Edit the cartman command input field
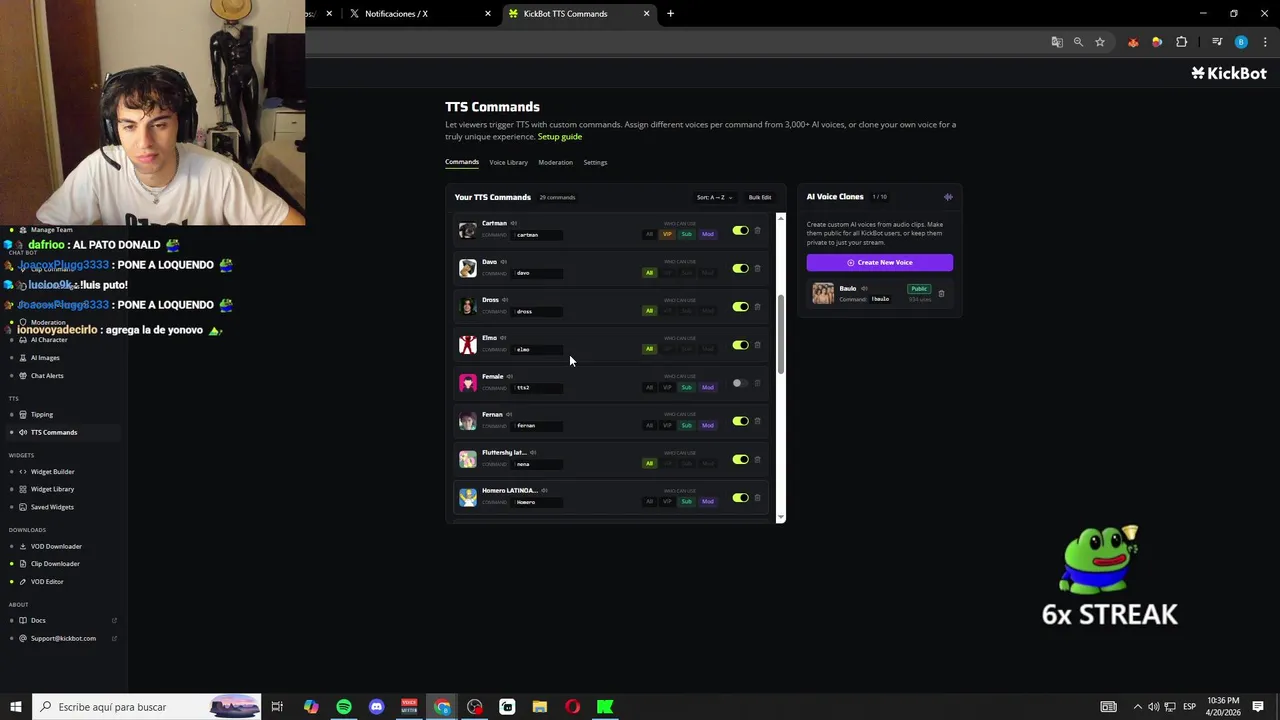 [537, 235]
